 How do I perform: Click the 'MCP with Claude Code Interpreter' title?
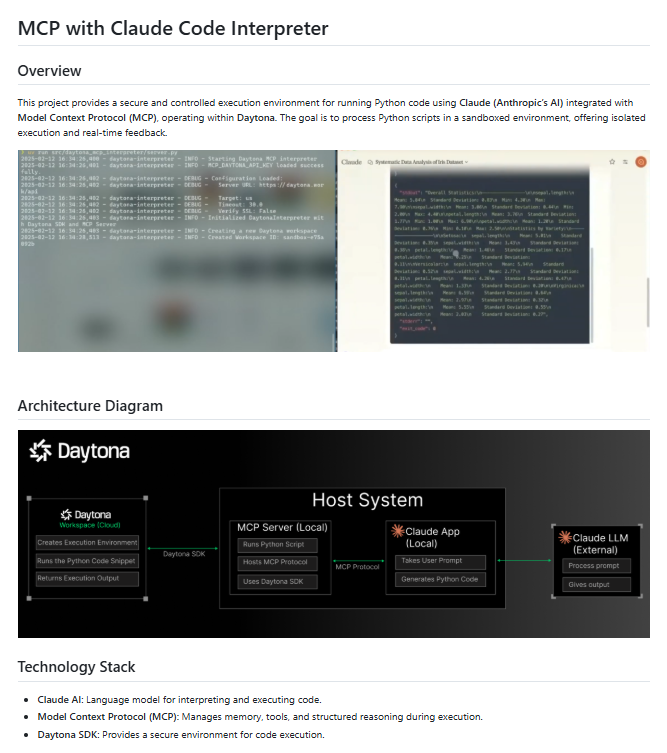click(x=173, y=28)
